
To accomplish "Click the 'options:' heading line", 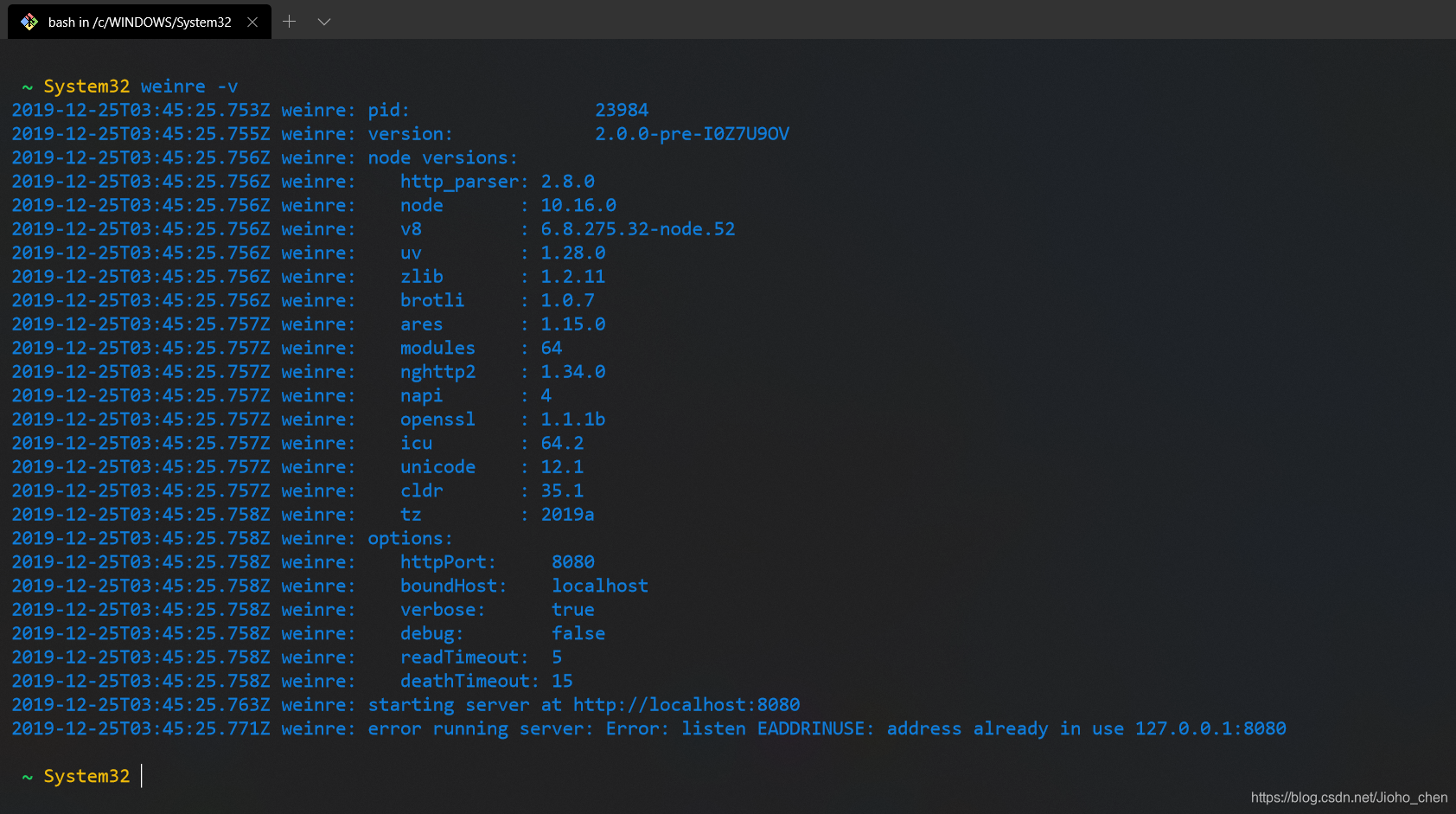I will click(411, 538).
